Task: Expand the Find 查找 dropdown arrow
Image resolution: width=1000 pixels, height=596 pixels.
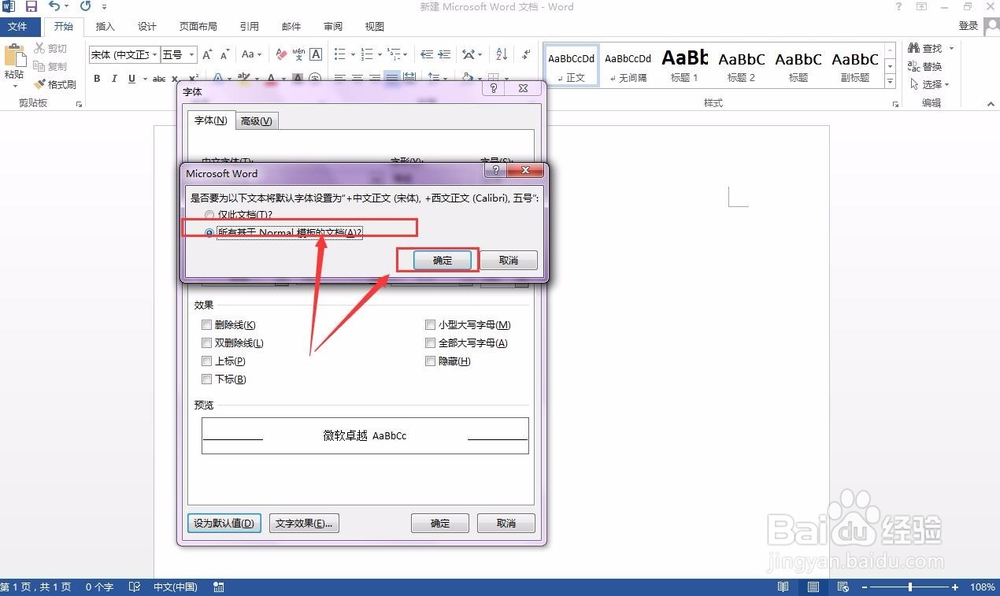Action: [x=952, y=48]
